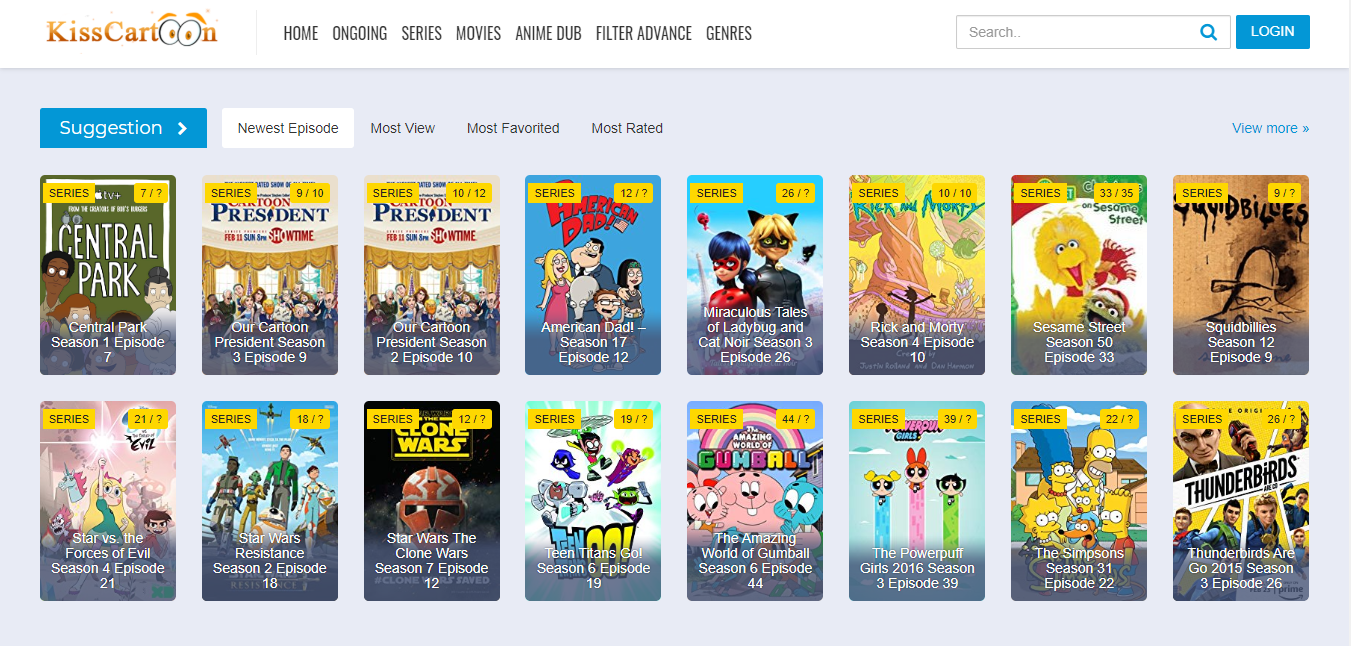This screenshot has height=646, width=1351.
Task: Click the 18 / ? badge on Star Wars Resistance
Action: [311, 419]
